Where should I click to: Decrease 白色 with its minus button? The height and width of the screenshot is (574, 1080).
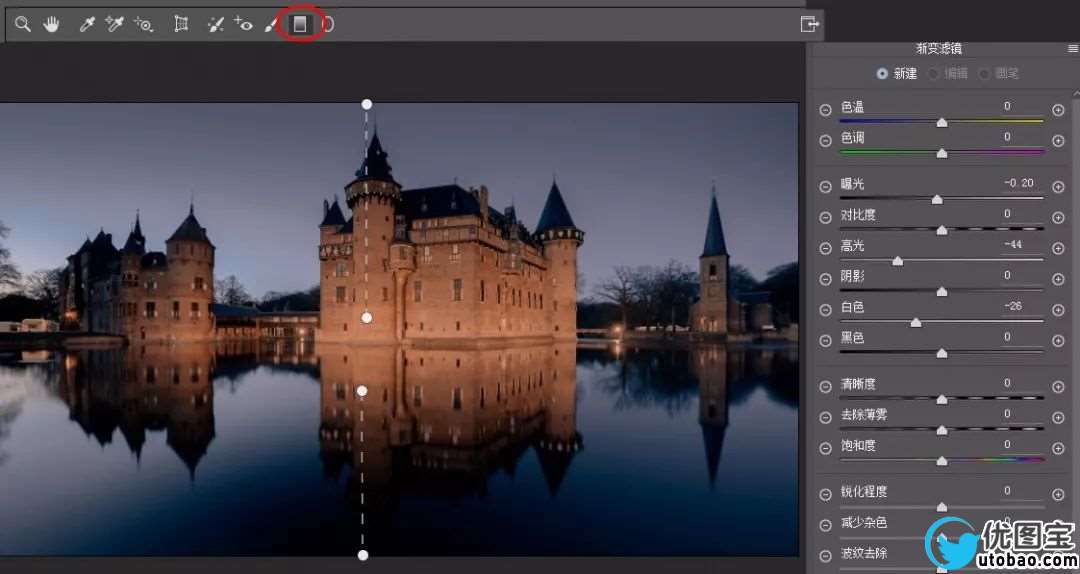[825, 310]
